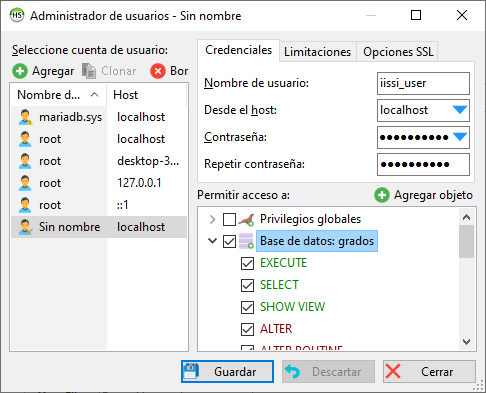The height and width of the screenshot is (393, 486).
Task: Click the Base de datos: grados label
Action: (x=317, y=241)
